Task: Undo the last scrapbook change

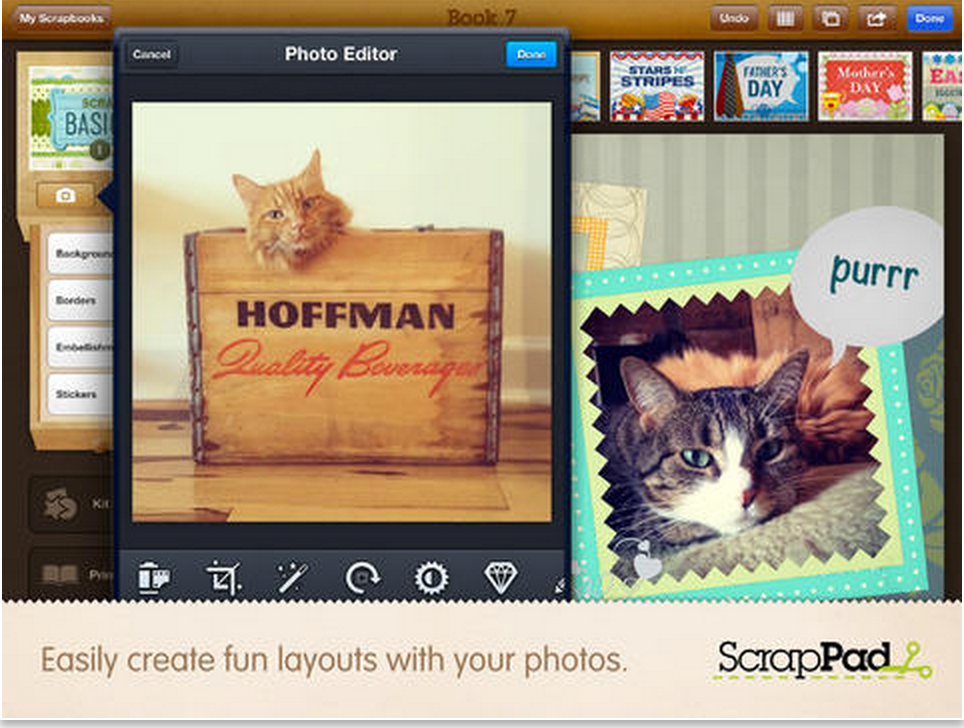Action: 735,18
